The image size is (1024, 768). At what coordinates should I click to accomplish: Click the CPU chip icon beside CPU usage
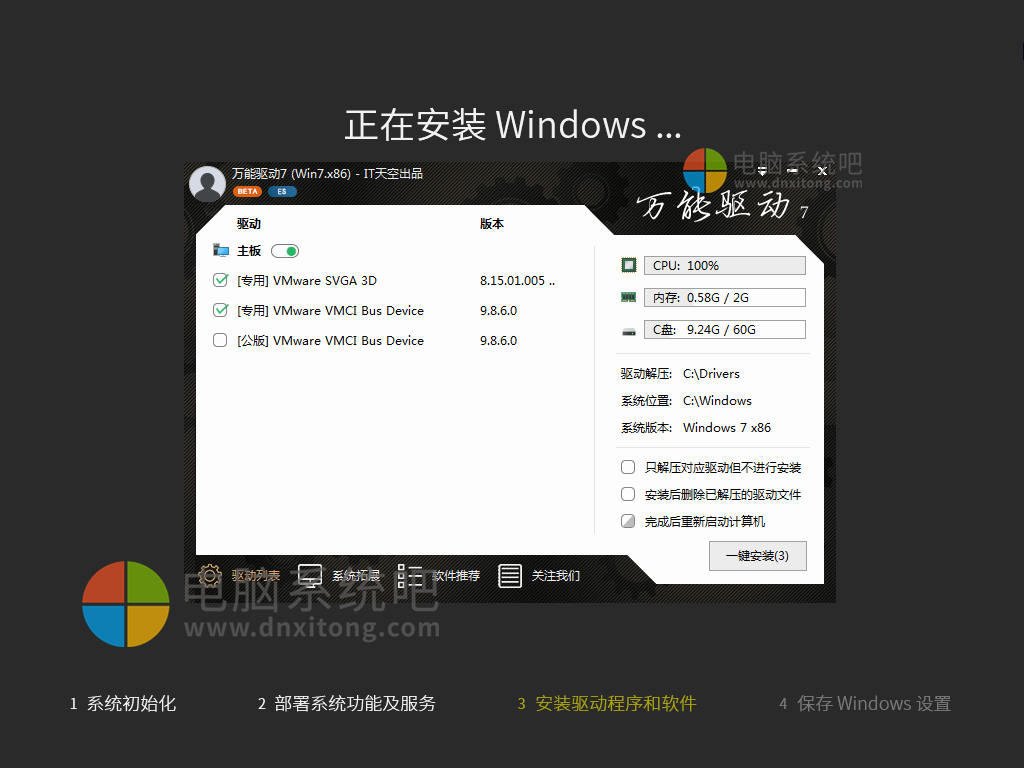[627, 264]
